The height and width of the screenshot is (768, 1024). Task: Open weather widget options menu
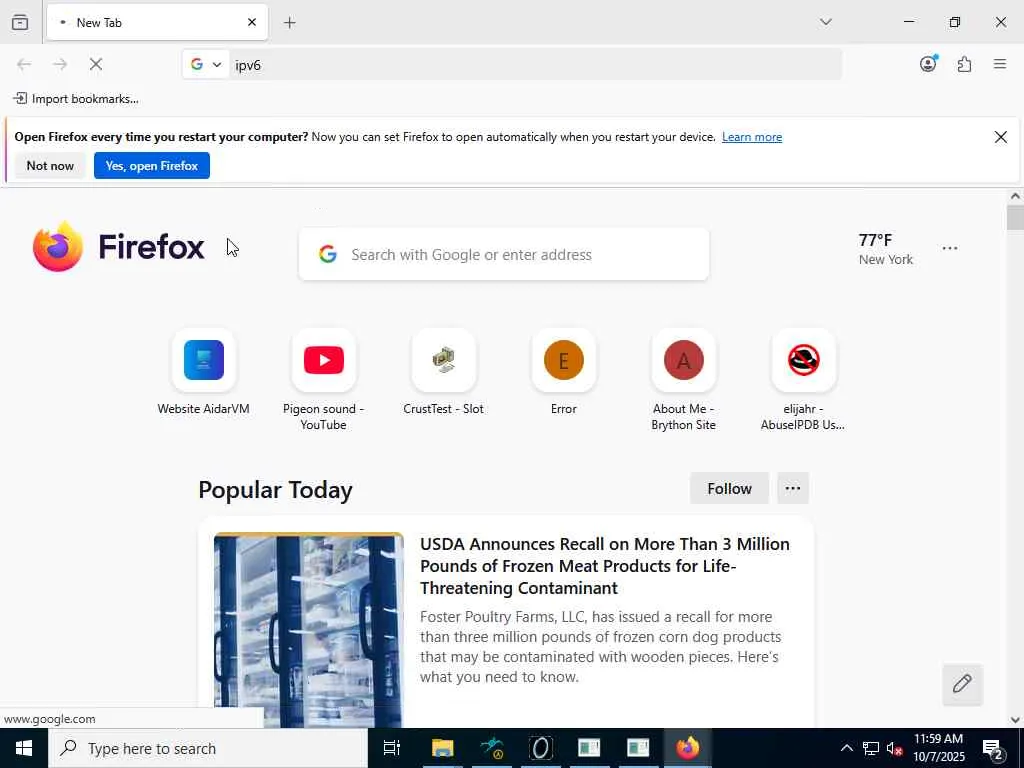(950, 248)
